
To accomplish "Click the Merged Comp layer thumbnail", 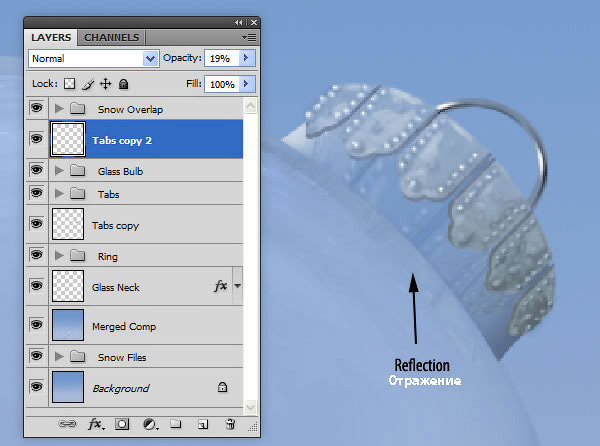I will 68,325.
